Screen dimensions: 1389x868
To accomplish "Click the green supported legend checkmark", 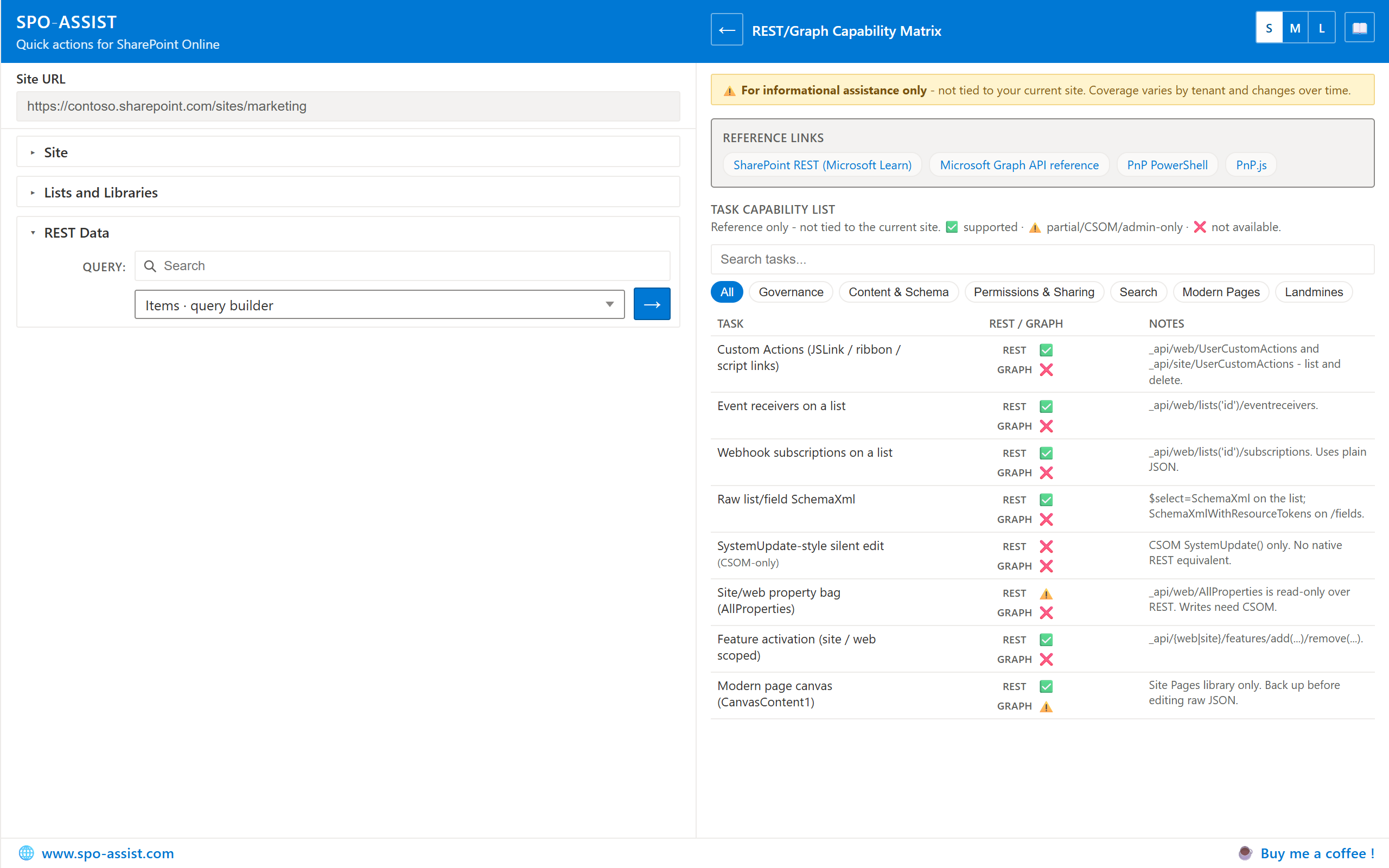I will (x=952, y=227).
